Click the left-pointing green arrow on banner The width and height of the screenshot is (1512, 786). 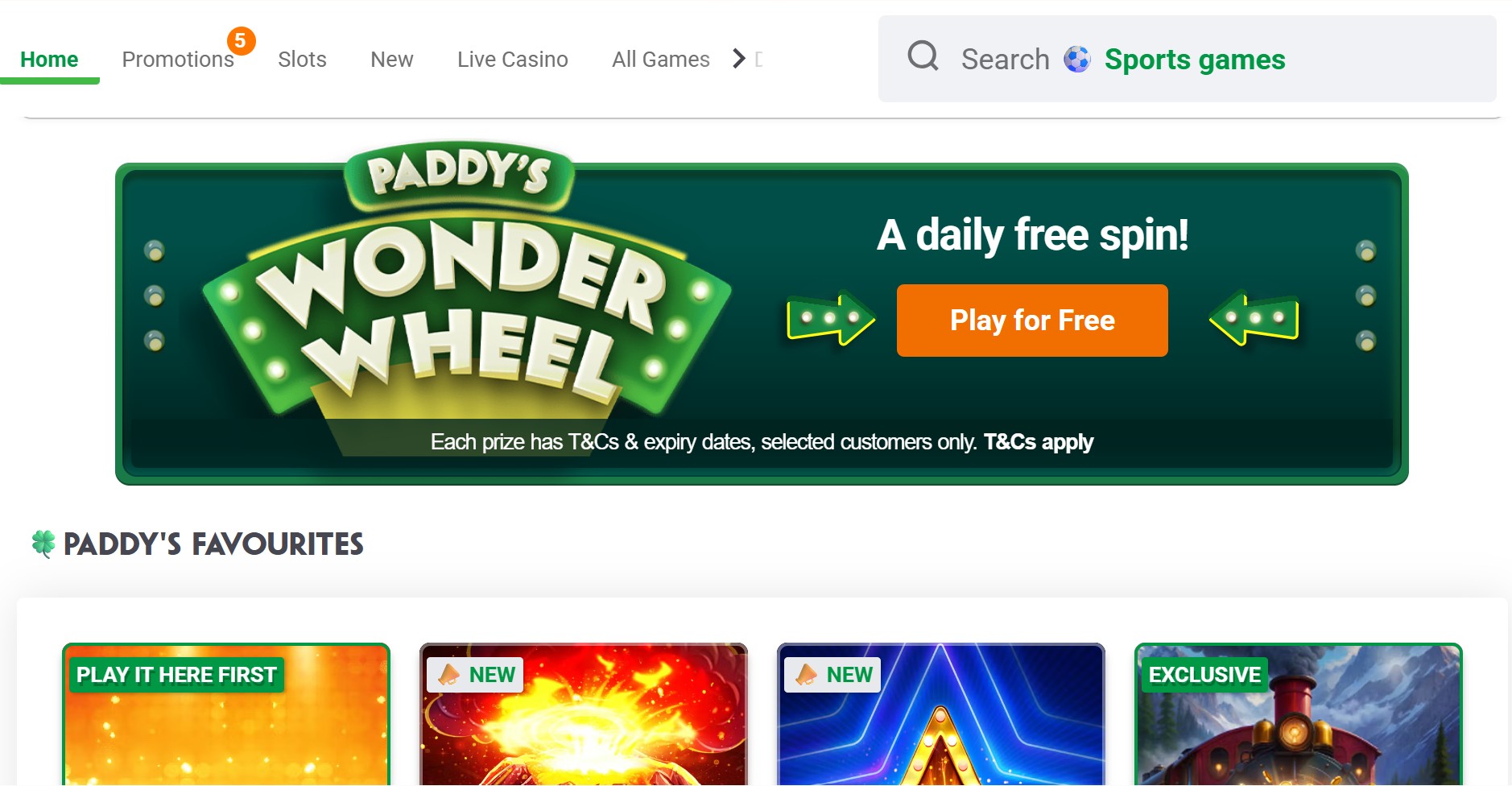tap(1254, 318)
